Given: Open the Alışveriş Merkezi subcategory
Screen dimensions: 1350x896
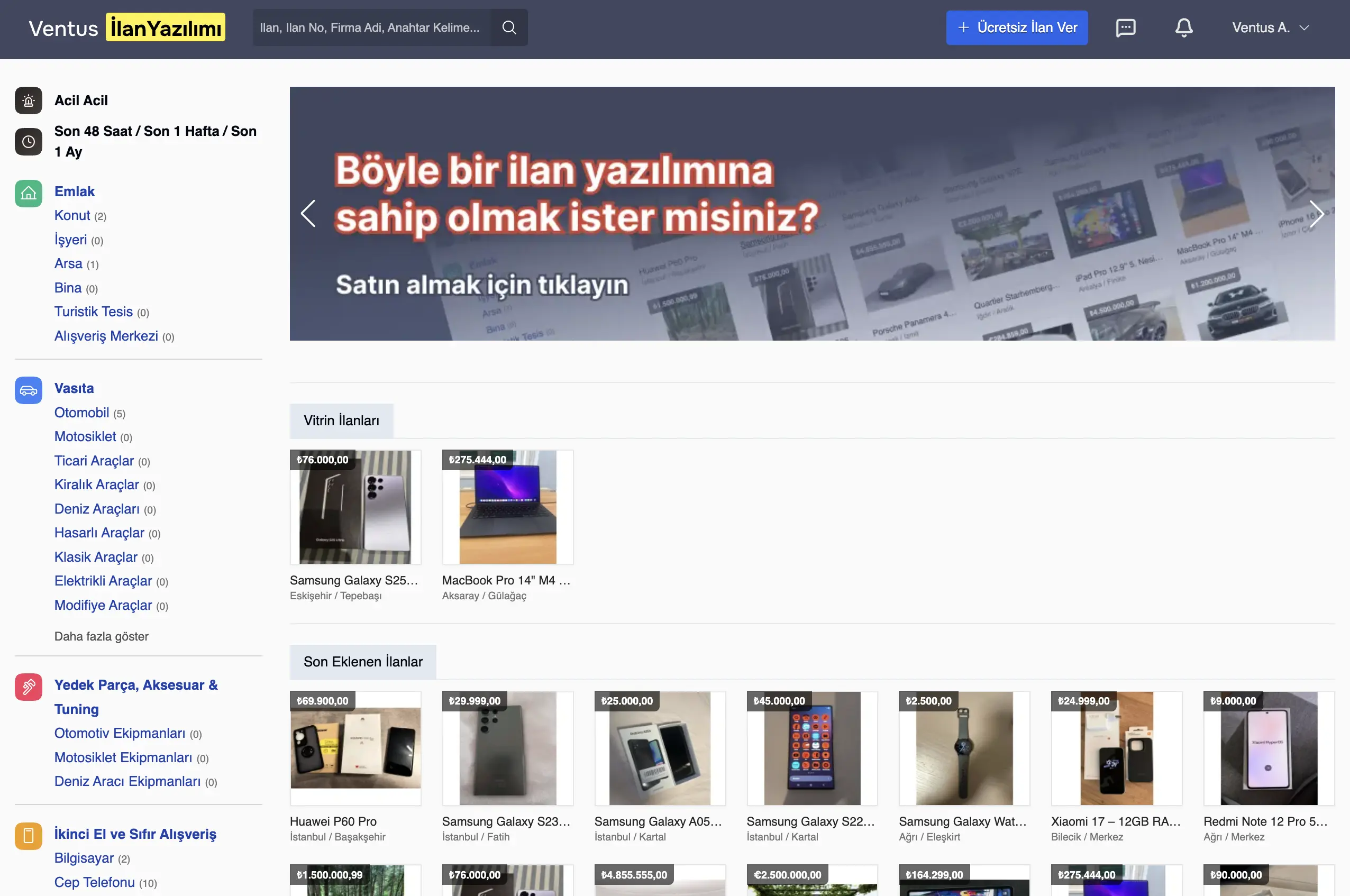Looking at the screenshot, I should point(106,336).
